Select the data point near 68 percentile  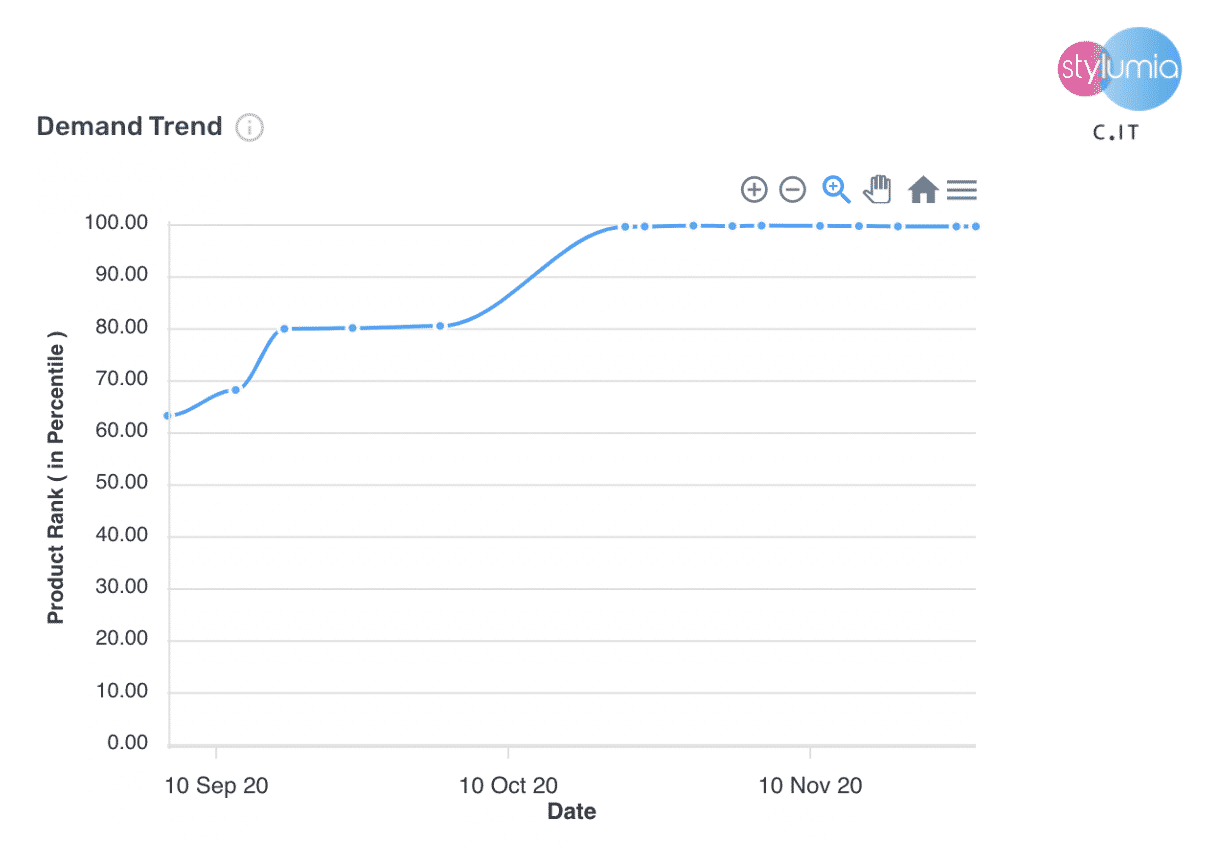click(236, 389)
